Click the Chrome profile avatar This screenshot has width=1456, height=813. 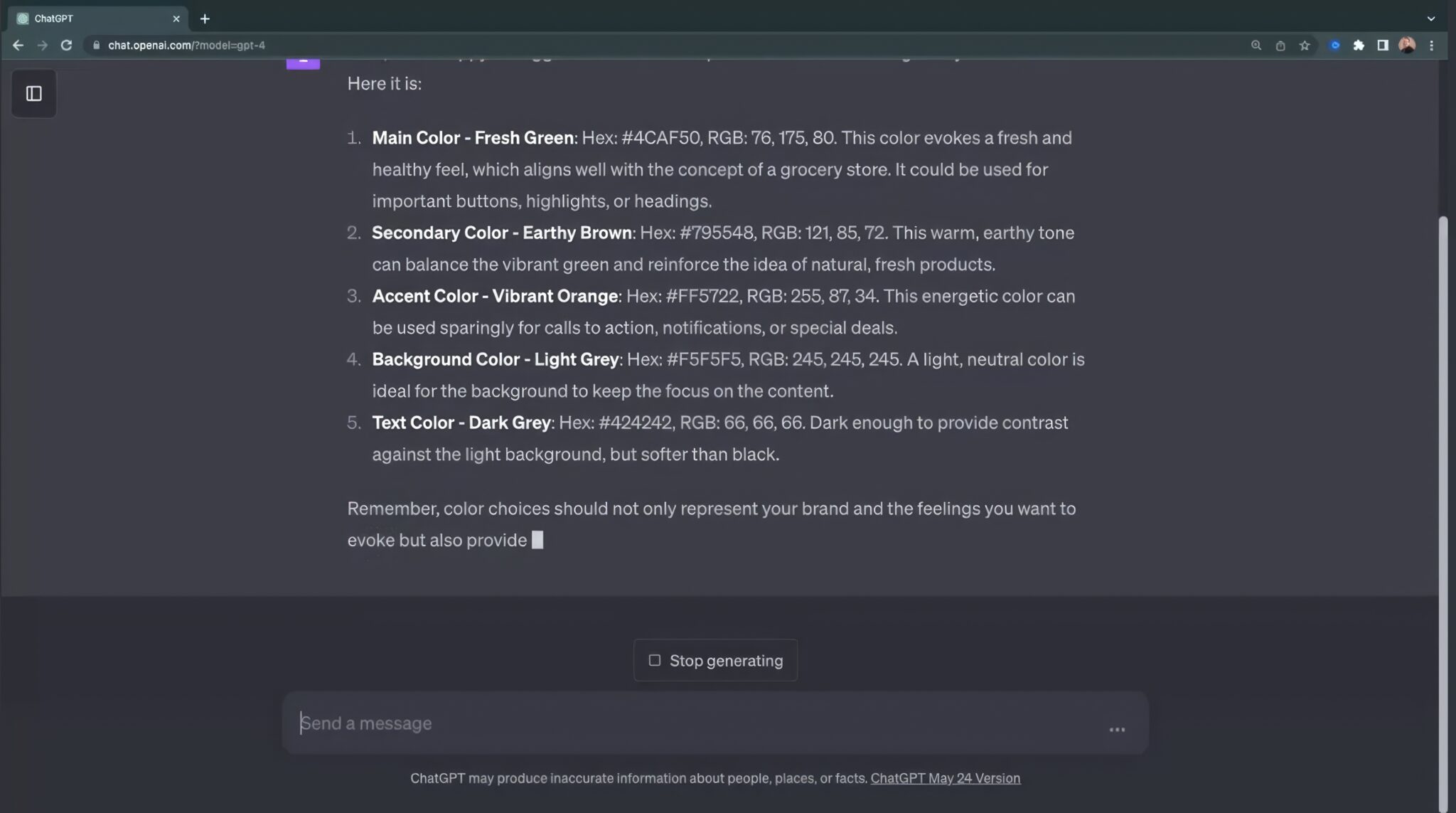pyautogui.click(x=1408, y=45)
